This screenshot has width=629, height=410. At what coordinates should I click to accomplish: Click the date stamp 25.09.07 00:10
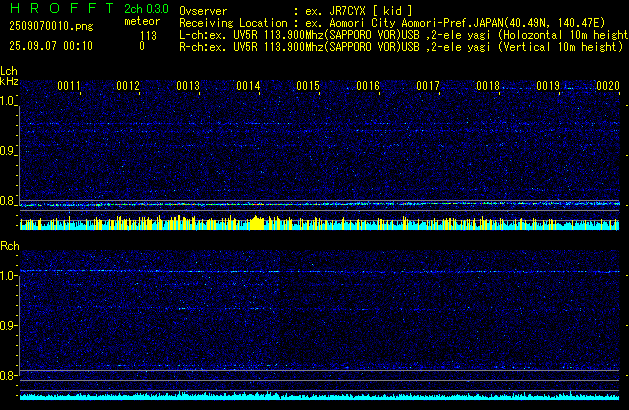coord(51,46)
